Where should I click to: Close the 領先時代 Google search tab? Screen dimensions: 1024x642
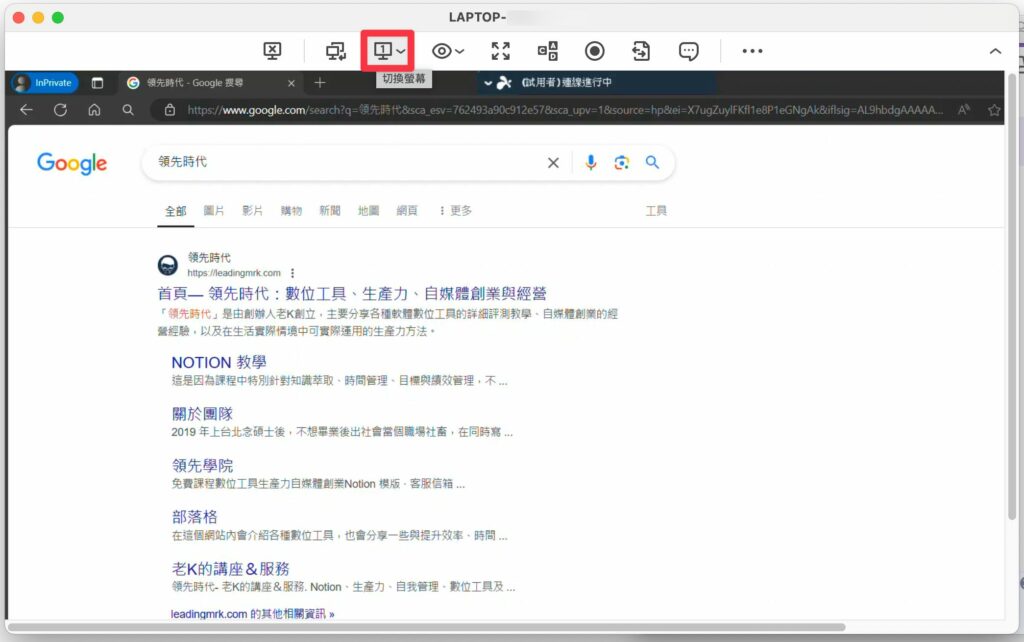click(291, 83)
